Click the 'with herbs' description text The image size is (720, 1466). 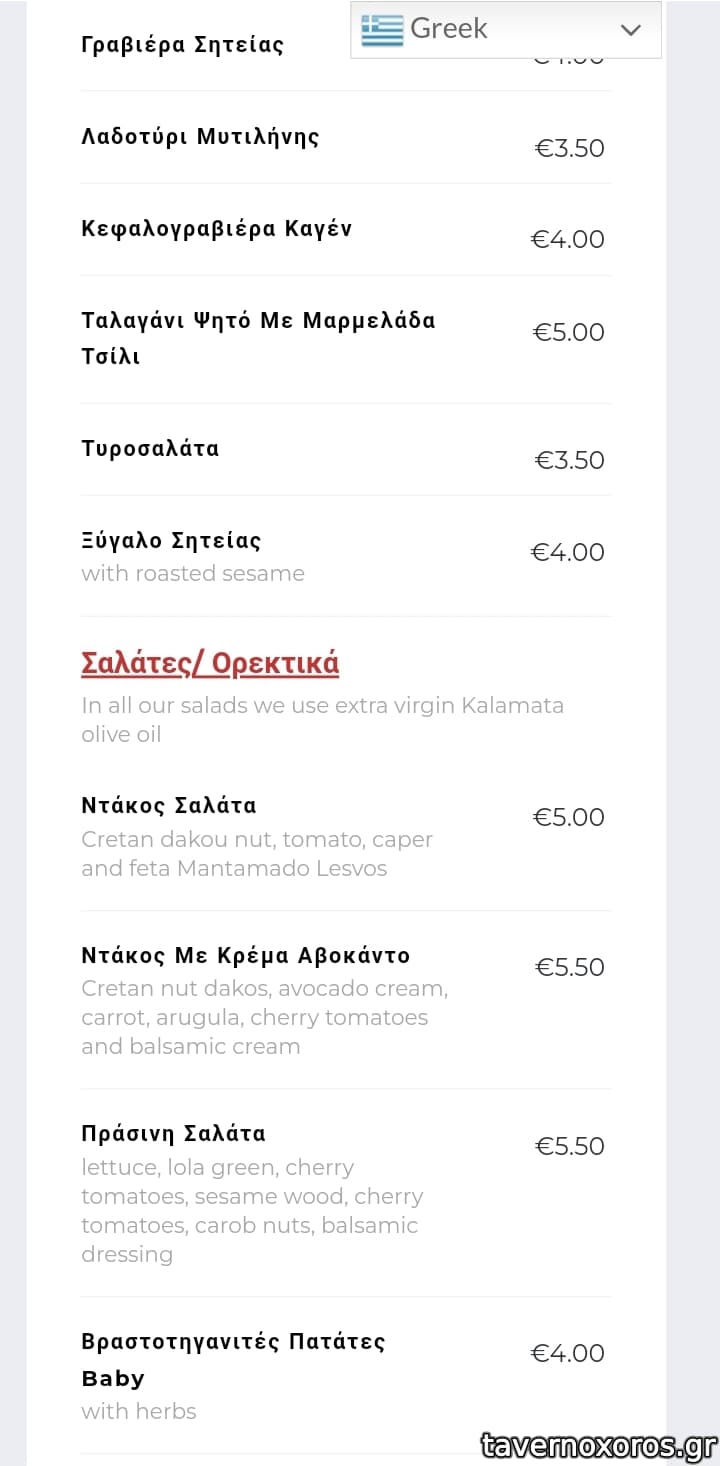point(139,1412)
